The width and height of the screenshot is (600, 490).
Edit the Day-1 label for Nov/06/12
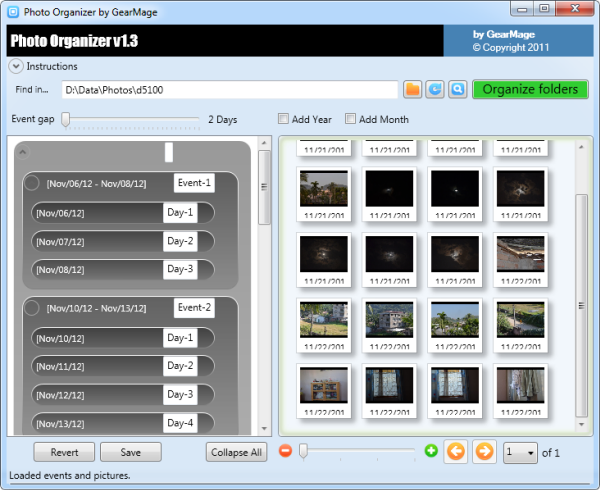tap(180, 212)
